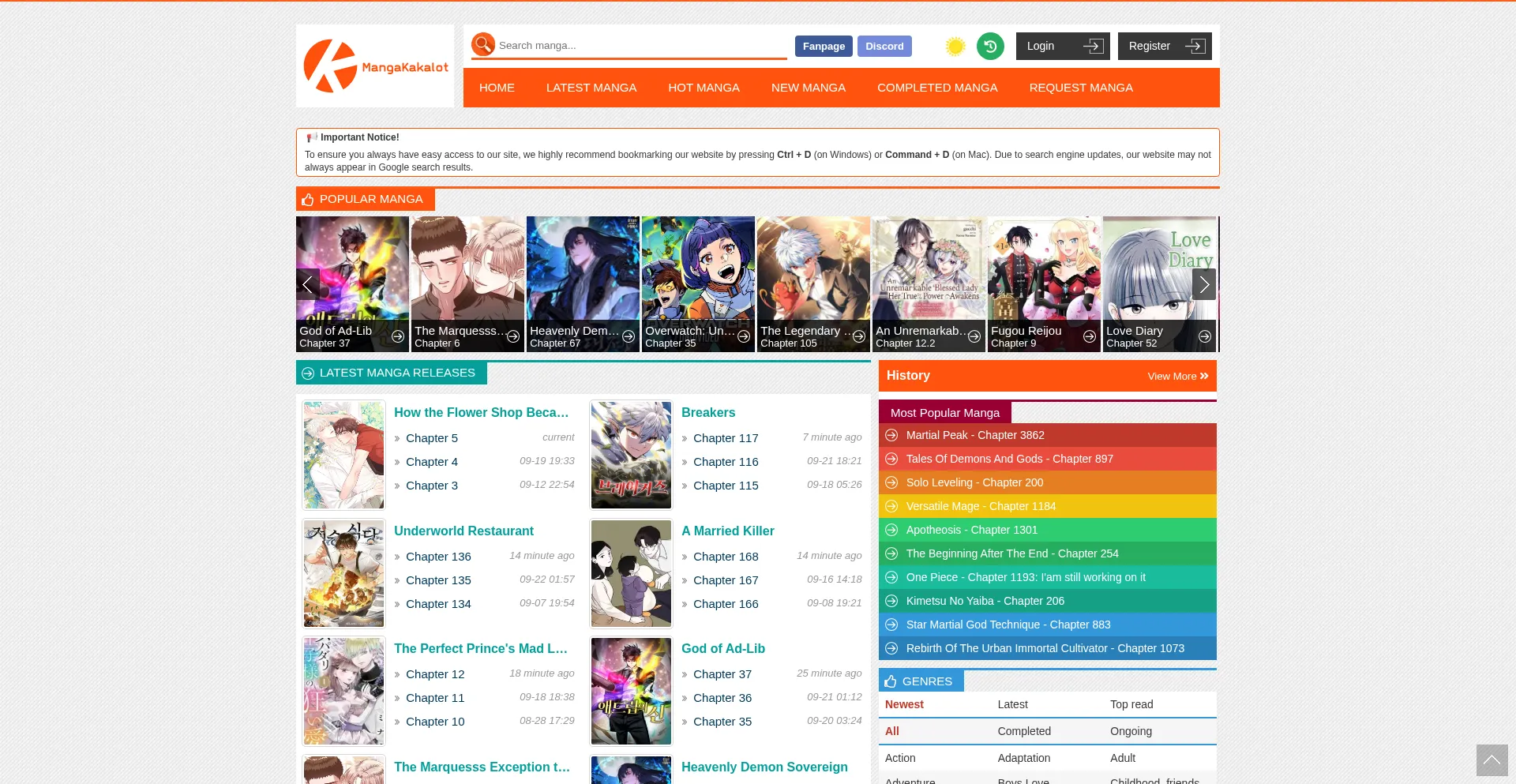Open HOT MANGA menu

[x=704, y=88]
